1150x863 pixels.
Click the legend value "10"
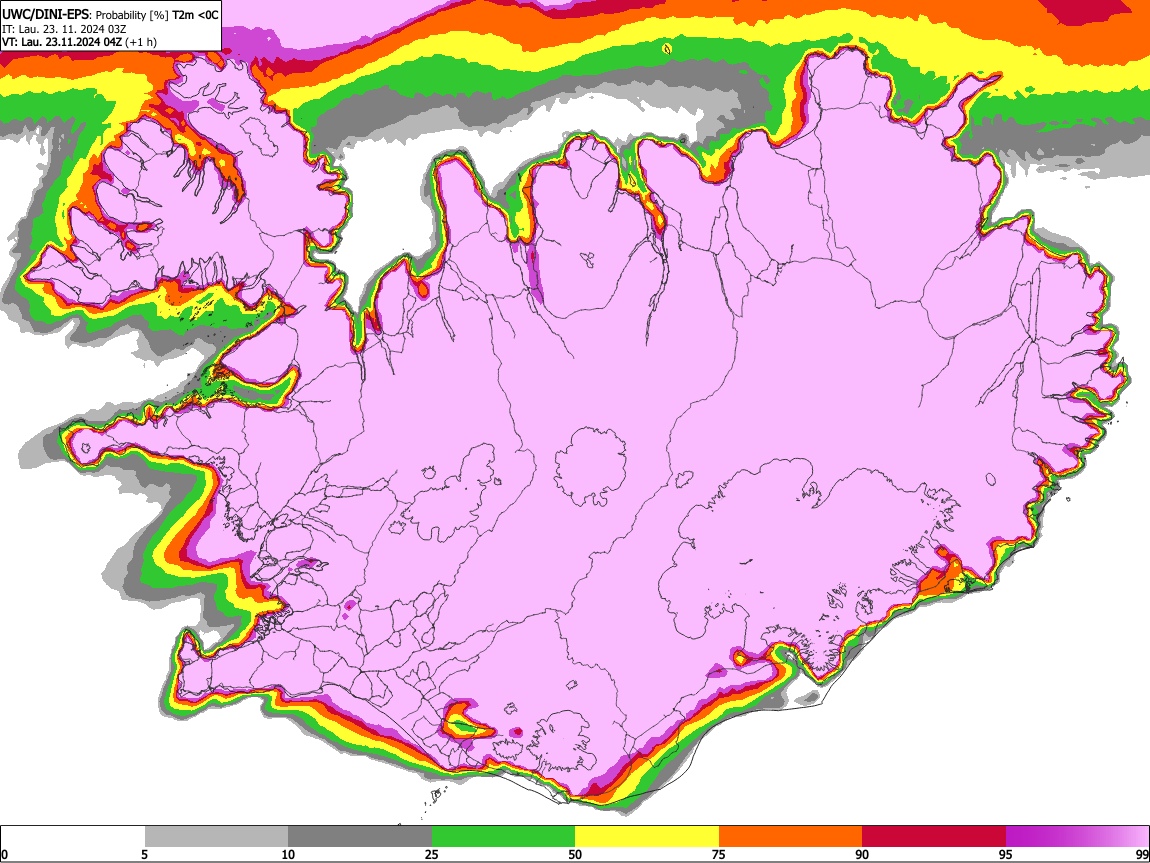288,854
